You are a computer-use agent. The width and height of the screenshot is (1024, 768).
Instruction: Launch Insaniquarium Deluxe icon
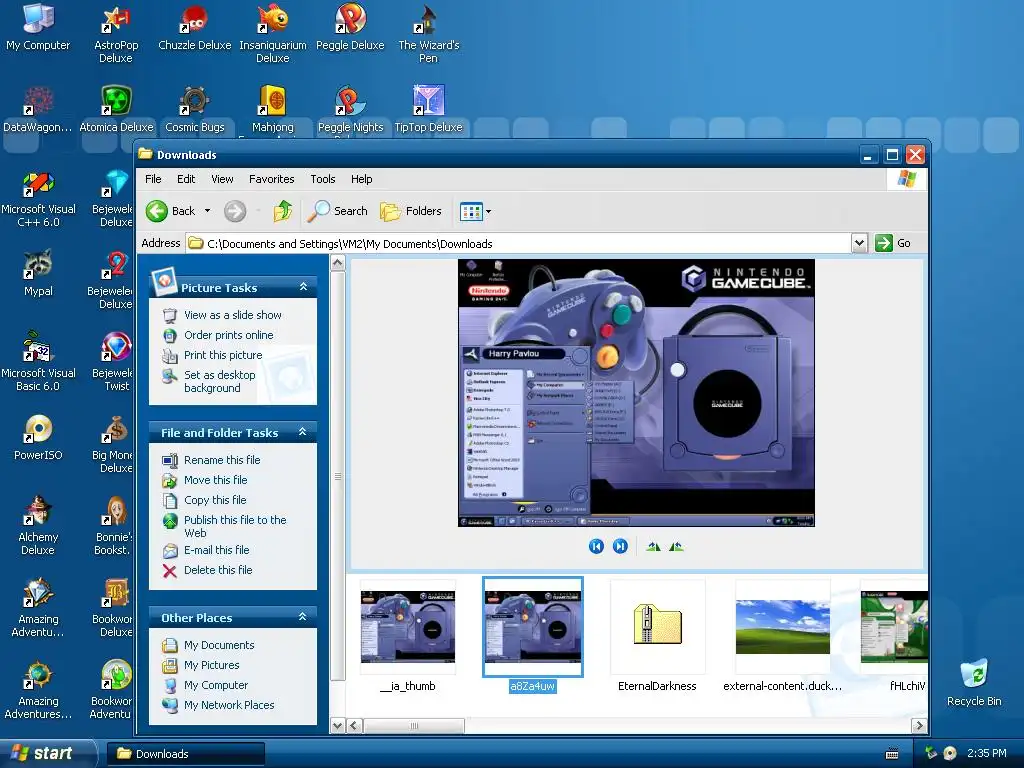[272, 33]
